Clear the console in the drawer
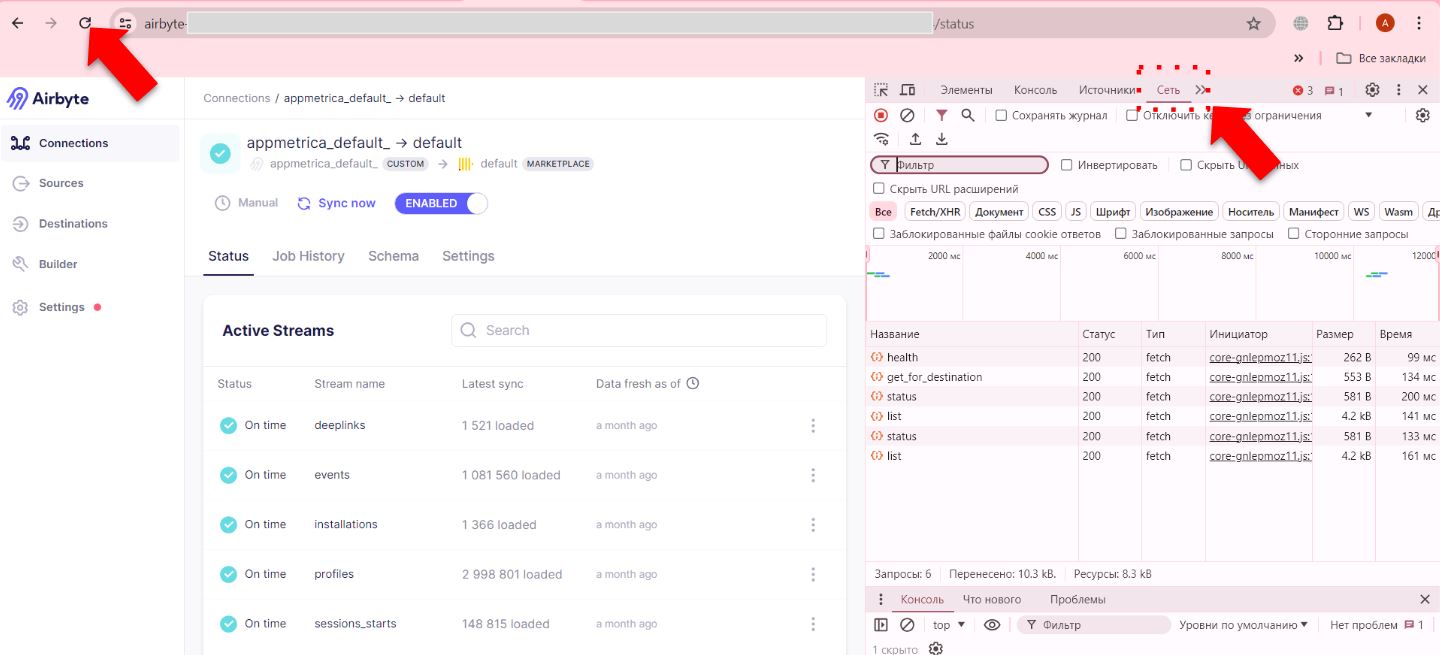This screenshot has width=1440, height=655. [x=907, y=625]
